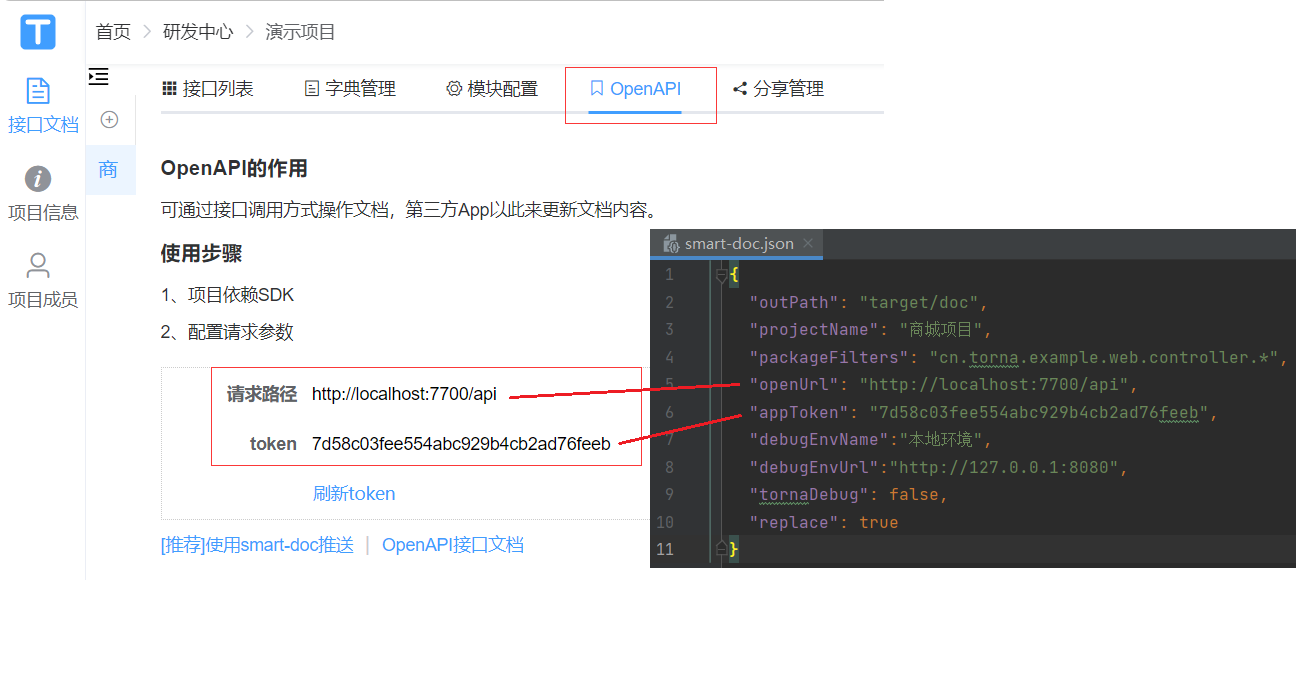This screenshot has width=1300, height=697.
Task: Switch to OpenAPI tab
Action: pos(635,89)
